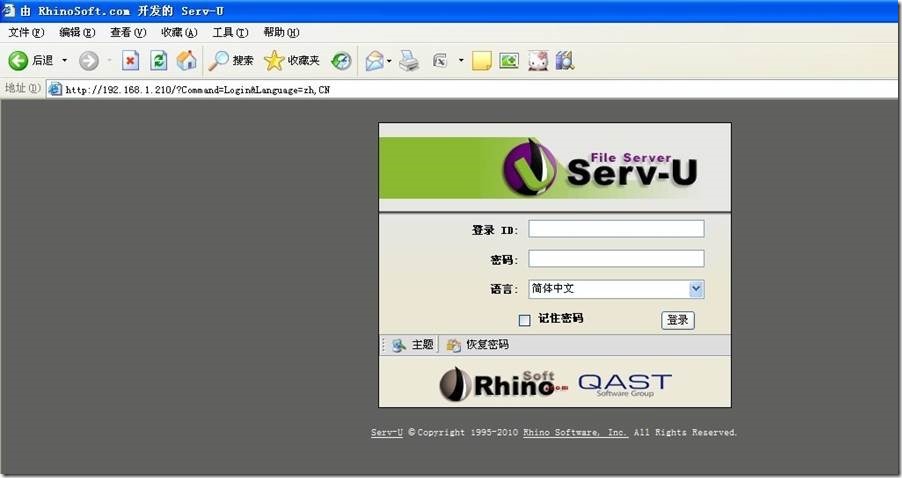Expand the Edit icon dropdown arrow

click(x=461, y=60)
